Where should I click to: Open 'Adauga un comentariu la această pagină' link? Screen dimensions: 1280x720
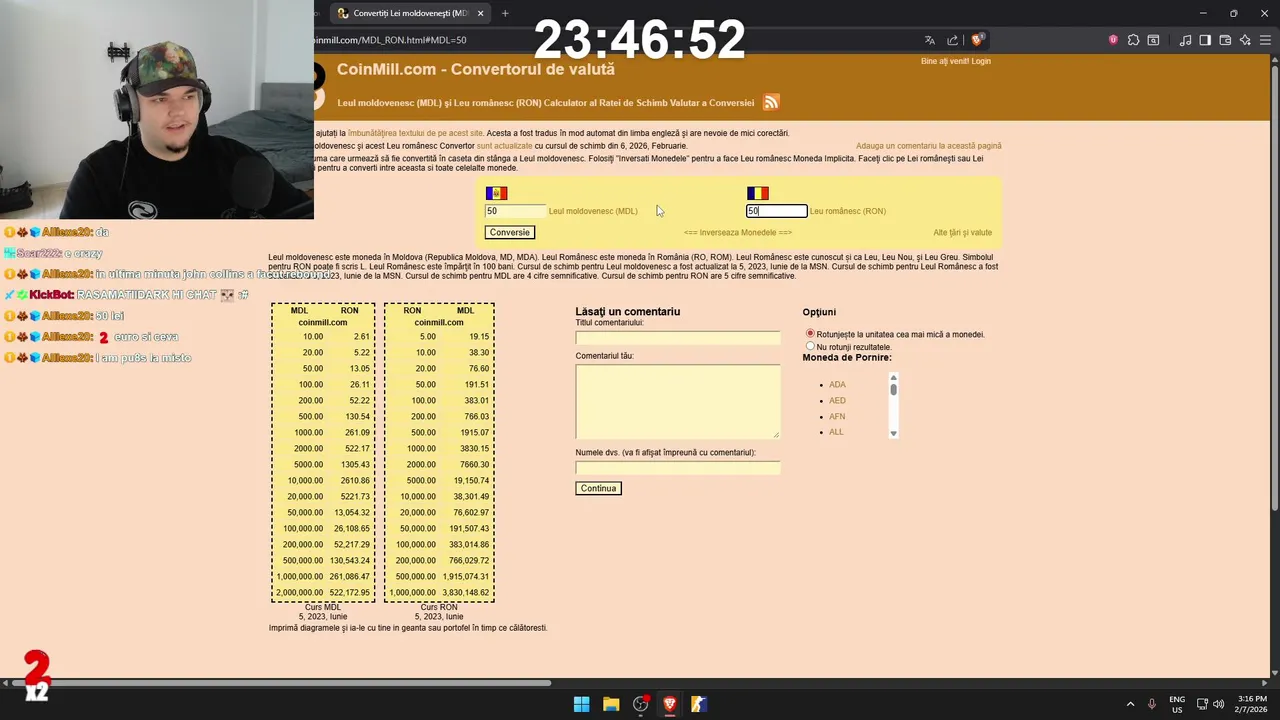click(x=928, y=146)
